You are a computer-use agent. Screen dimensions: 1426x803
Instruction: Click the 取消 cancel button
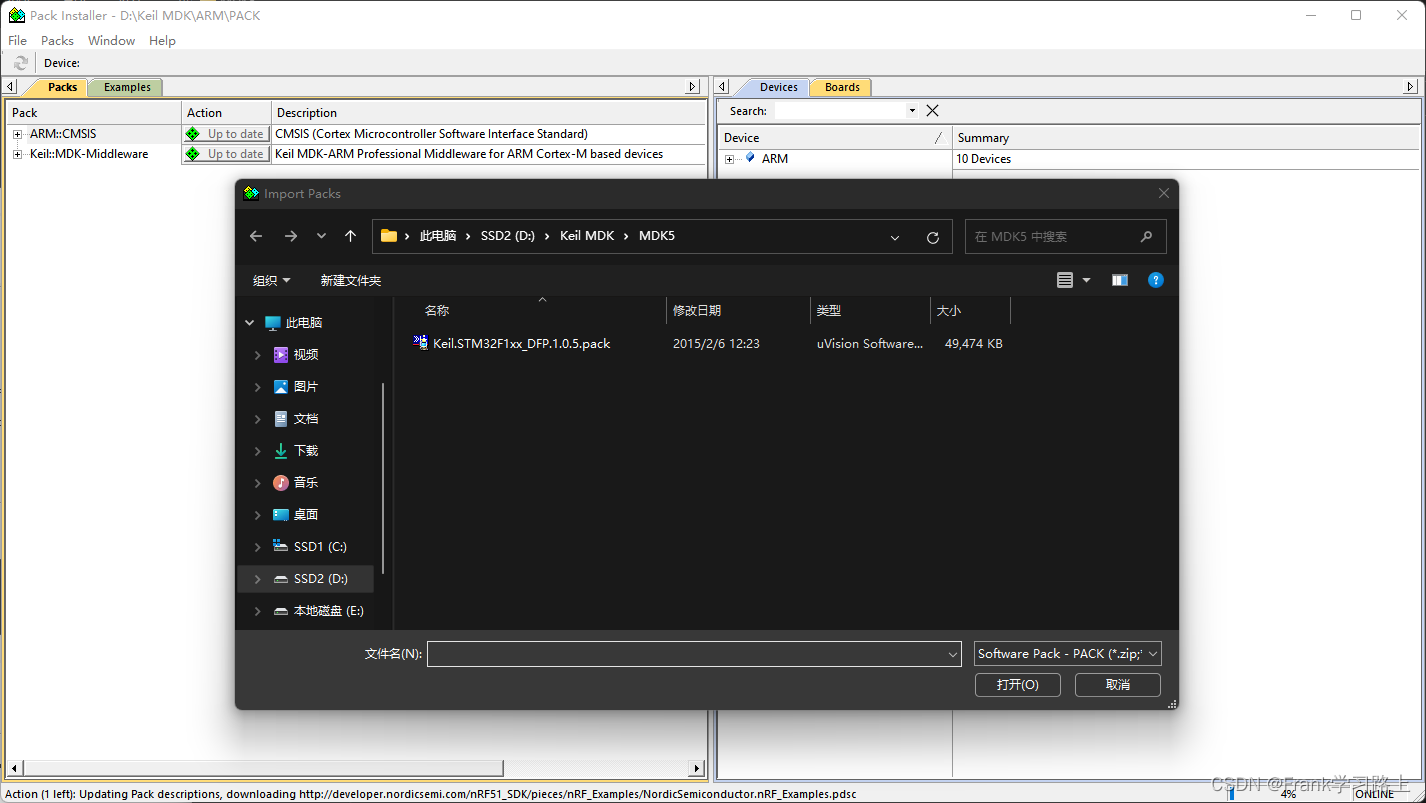(x=1118, y=685)
